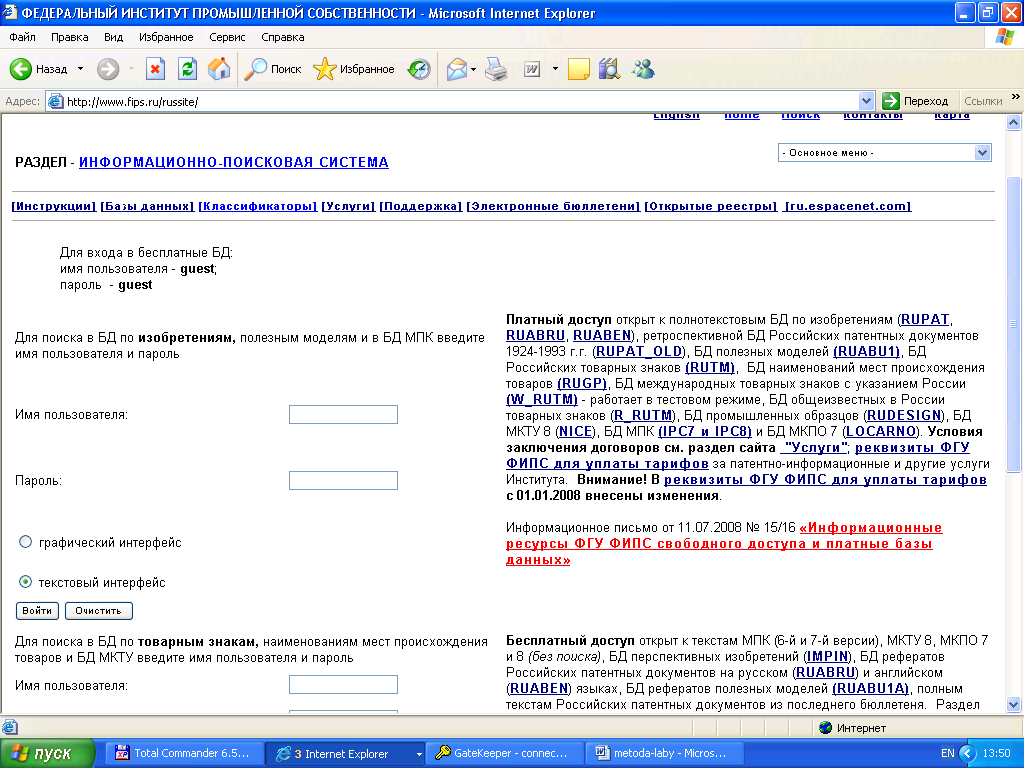1024x768 pixels.
Task: Open the Справка menu
Action: pos(283,37)
